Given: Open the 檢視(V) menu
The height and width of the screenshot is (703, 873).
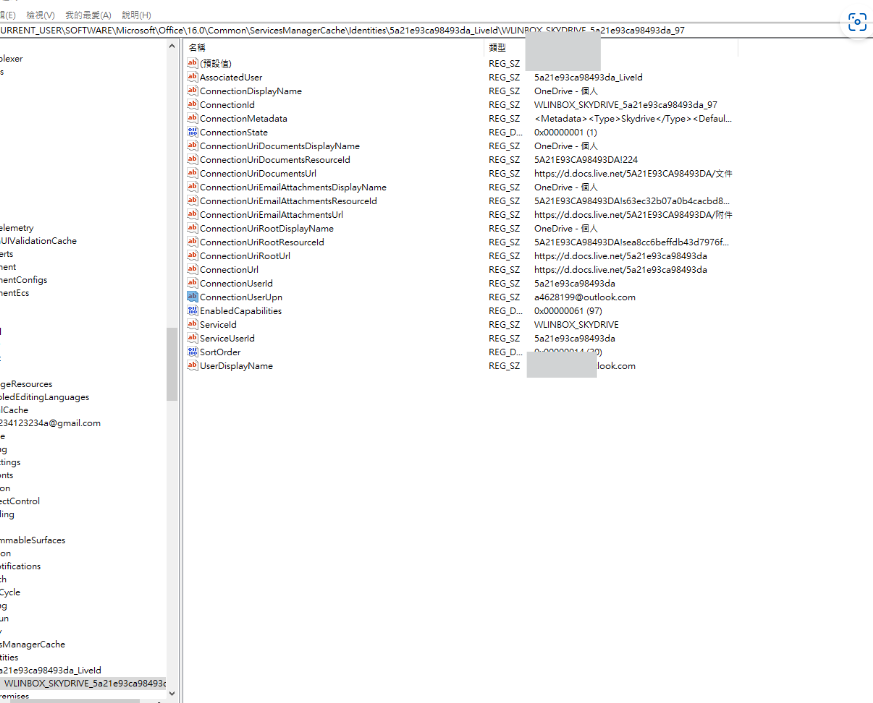Looking at the screenshot, I should 41,15.
